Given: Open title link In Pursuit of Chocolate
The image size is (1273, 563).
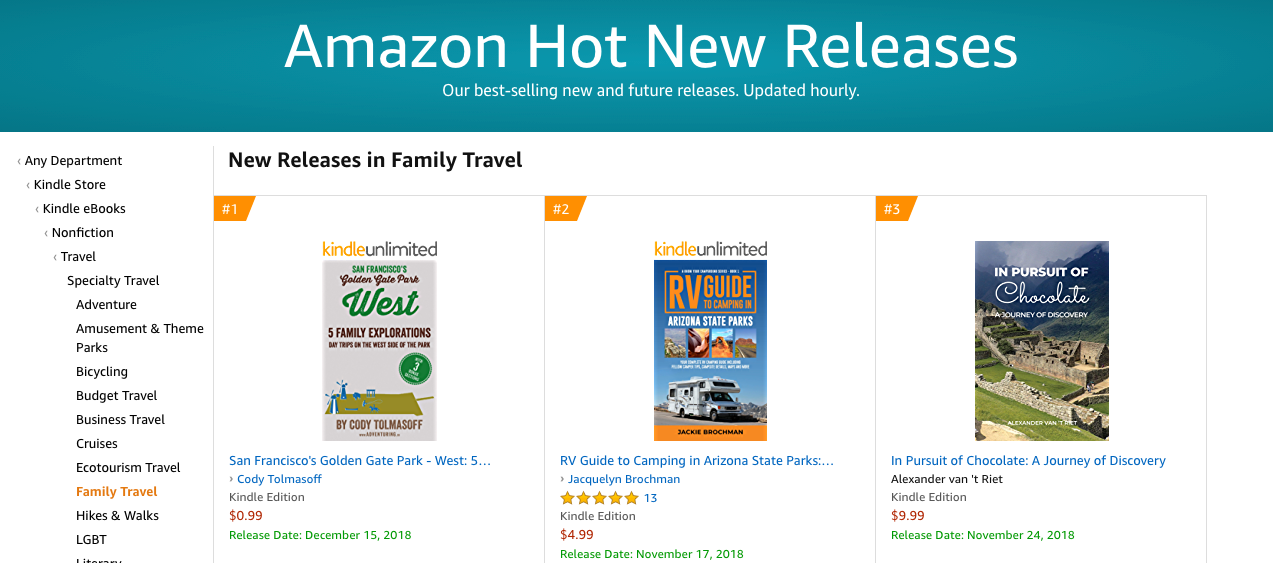Looking at the screenshot, I should point(1028,461).
